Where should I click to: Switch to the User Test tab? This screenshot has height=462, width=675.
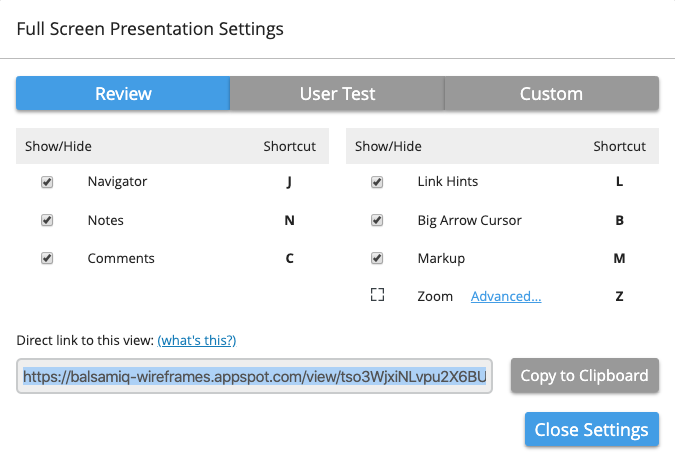(337, 94)
